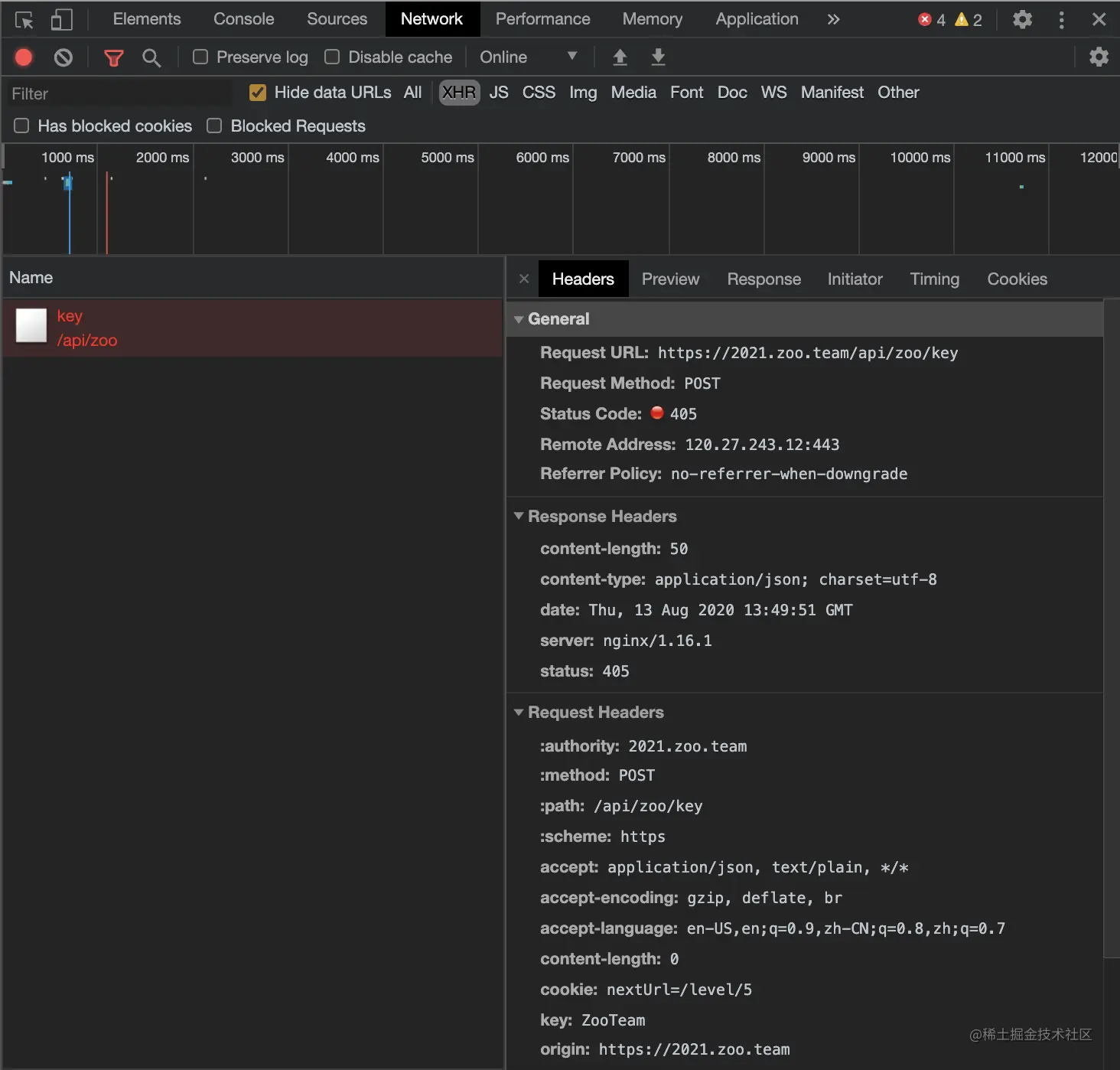View the Initiator detail tab

[855, 279]
